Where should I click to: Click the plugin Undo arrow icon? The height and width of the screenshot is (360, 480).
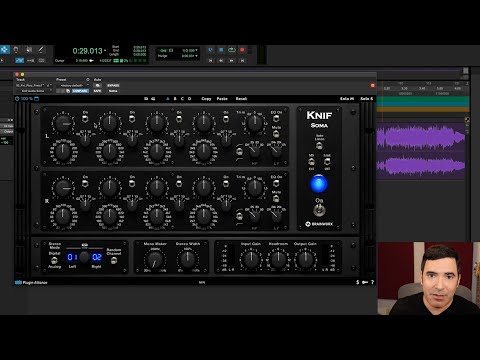coord(146,99)
